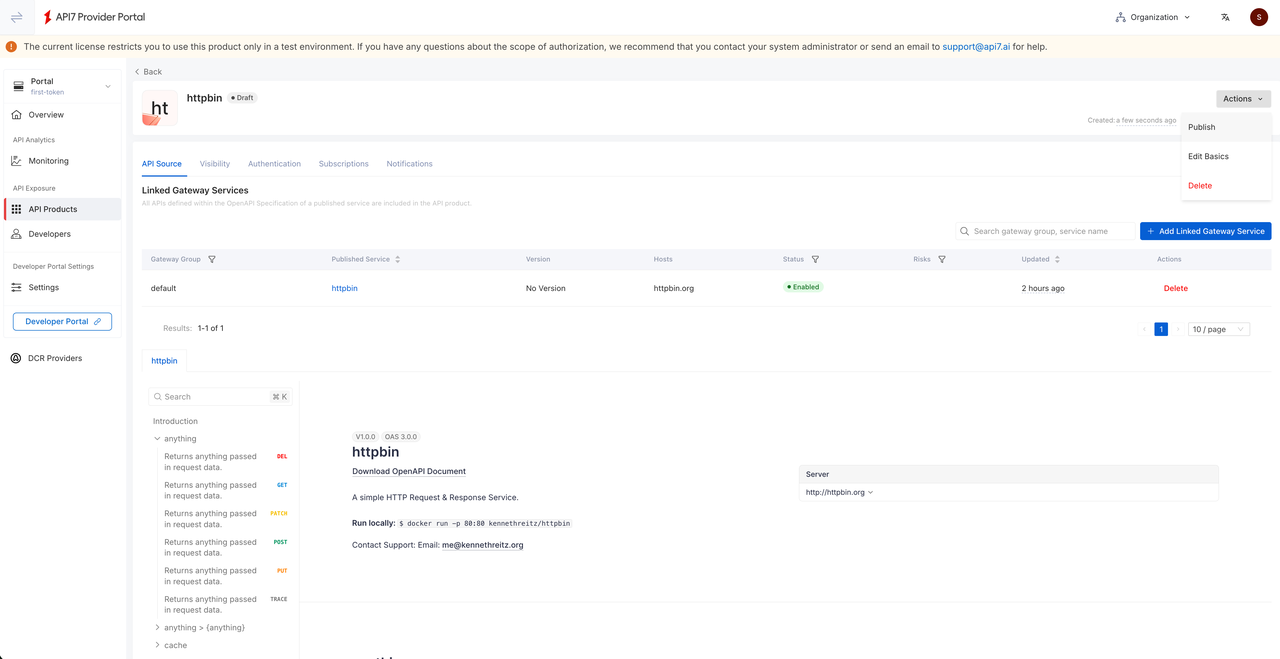Screen dimensions: 1280x659
Task: Click the Add Linked Gateway Service button
Action: pyautogui.click(x=1205, y=231)
